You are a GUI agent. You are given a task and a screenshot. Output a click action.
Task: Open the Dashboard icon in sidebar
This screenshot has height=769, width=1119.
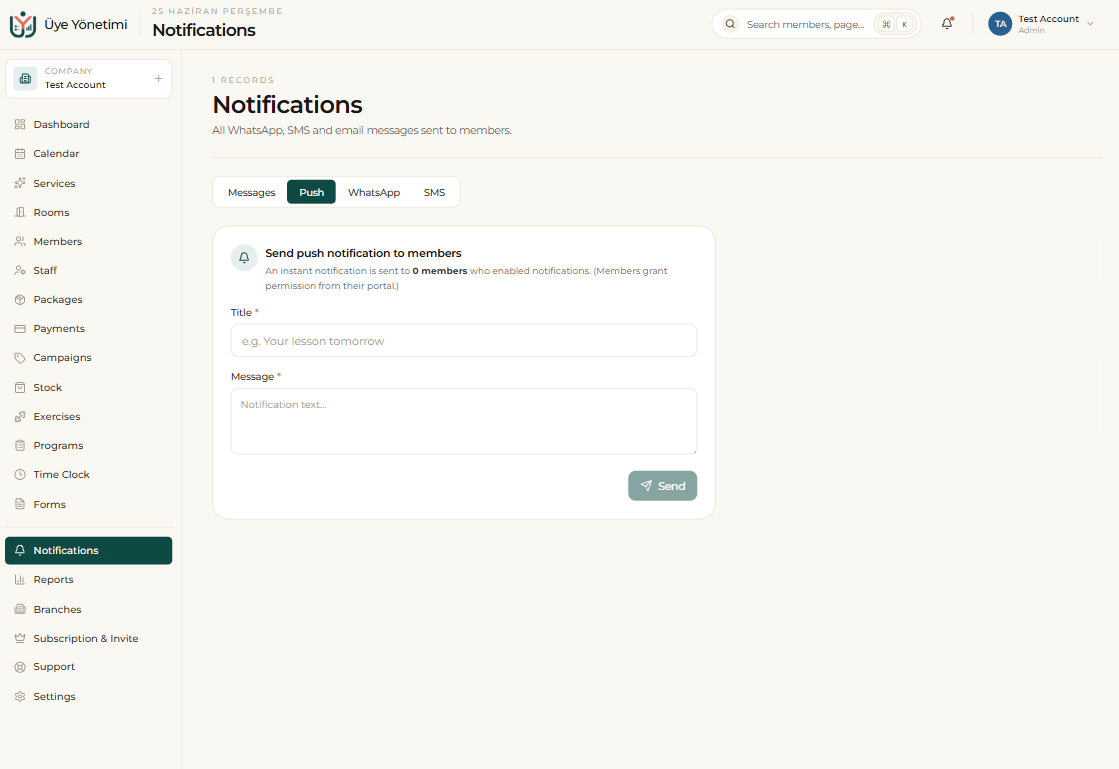pyautogui.click(x=20, y=124)
